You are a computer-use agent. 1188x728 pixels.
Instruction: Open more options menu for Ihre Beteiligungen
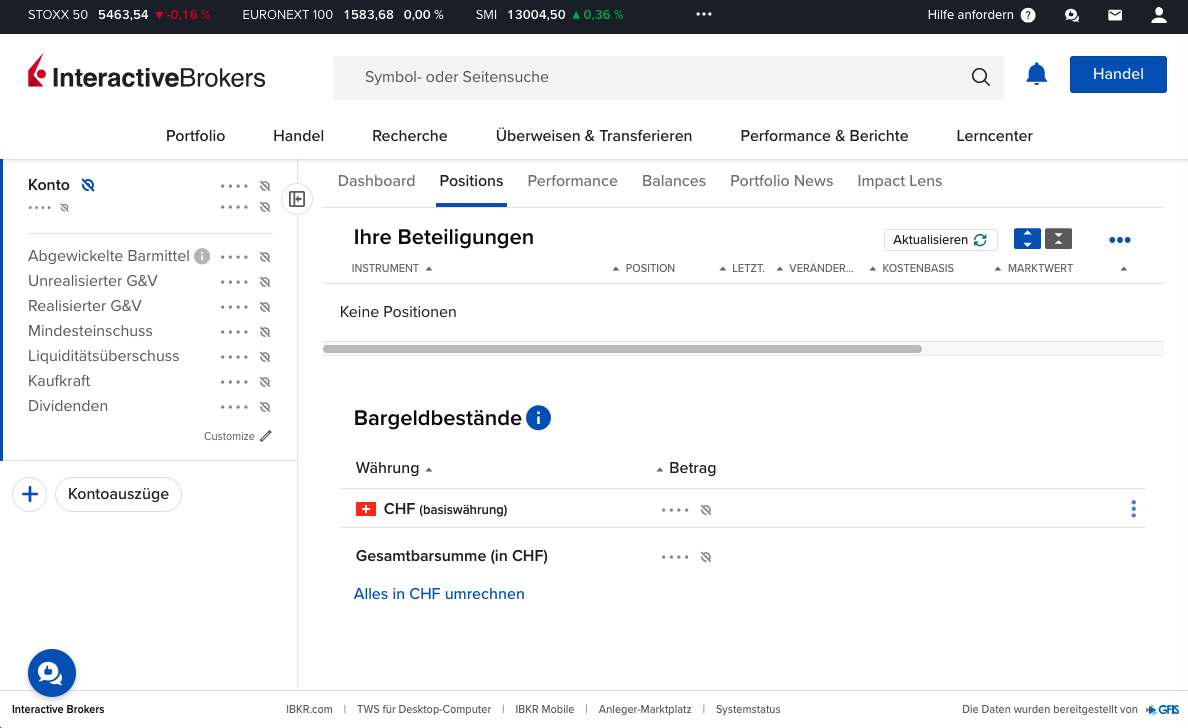1119,240
